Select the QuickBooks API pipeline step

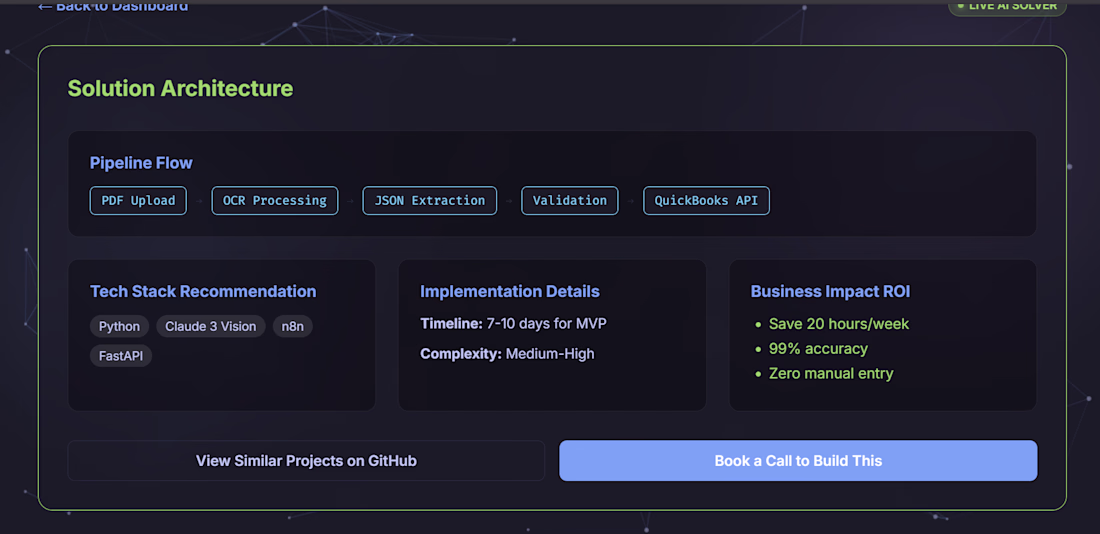(x=706, y=201)
